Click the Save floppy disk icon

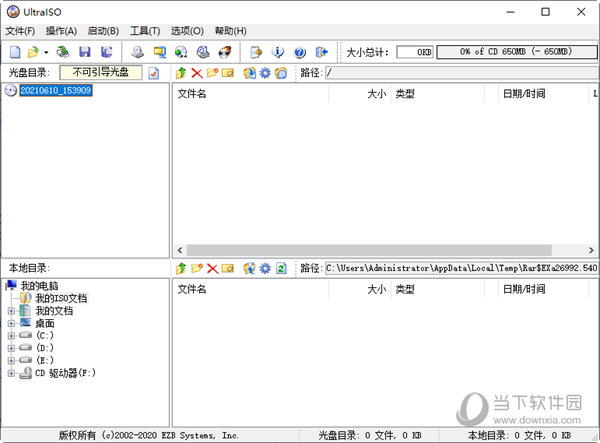click(x=85, y=52)
